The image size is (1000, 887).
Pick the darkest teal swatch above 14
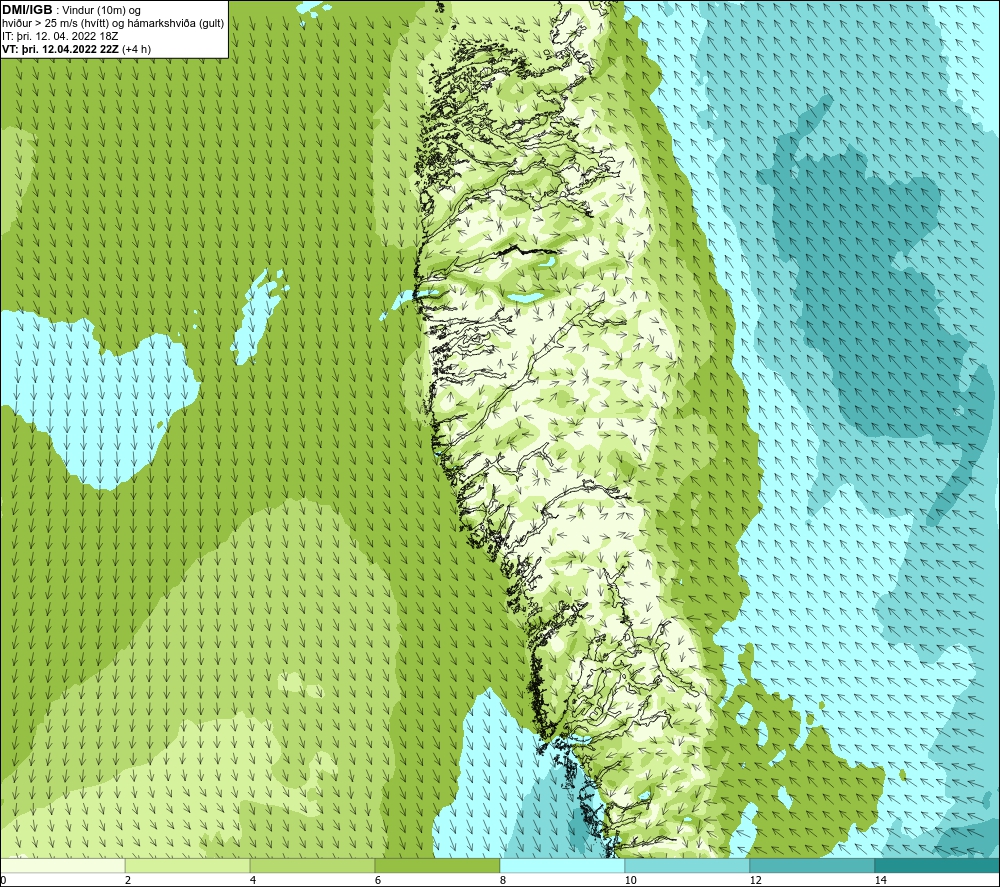(x=937, y=865)
